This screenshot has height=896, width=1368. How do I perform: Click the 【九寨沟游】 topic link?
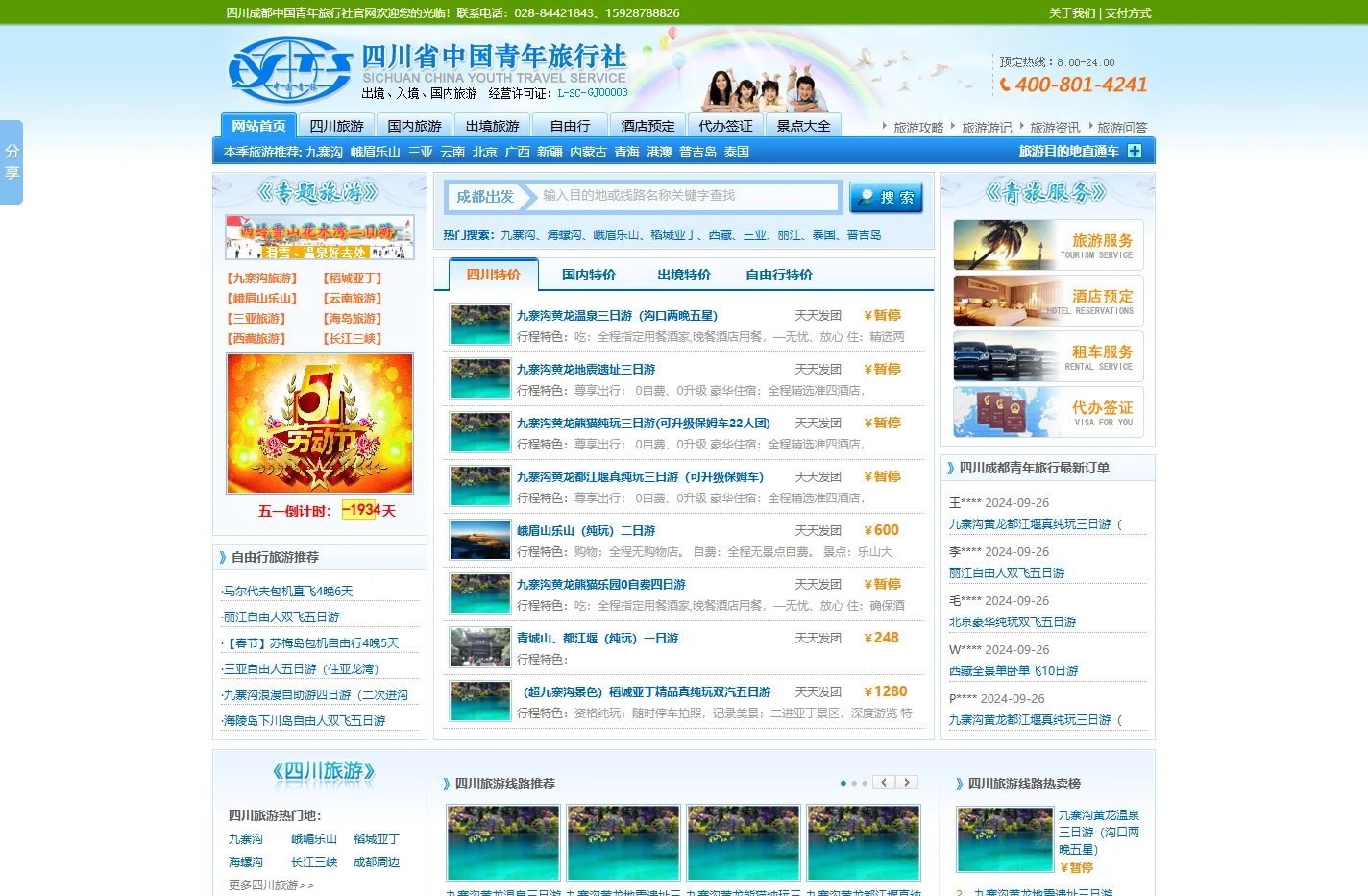261,278
